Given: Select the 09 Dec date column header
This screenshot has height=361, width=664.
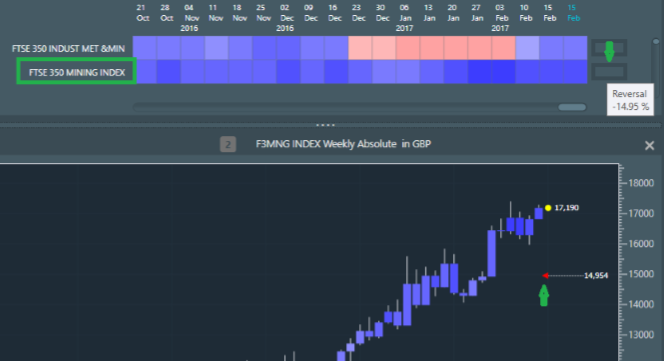Looking at the screenshot, I should pyautogui.click(x=310, y=13).
